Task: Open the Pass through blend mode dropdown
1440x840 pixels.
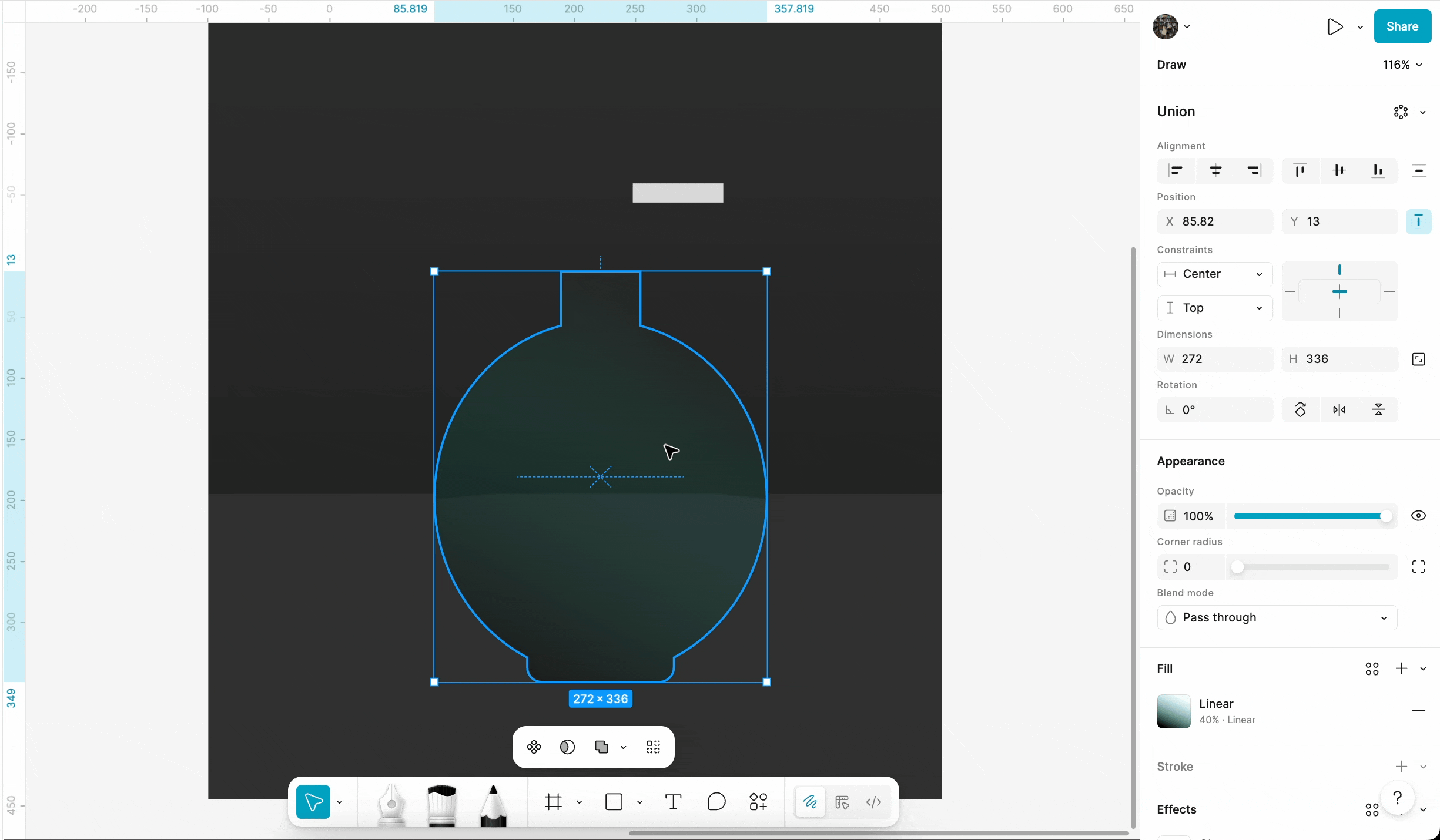Action: [1277, 617]
